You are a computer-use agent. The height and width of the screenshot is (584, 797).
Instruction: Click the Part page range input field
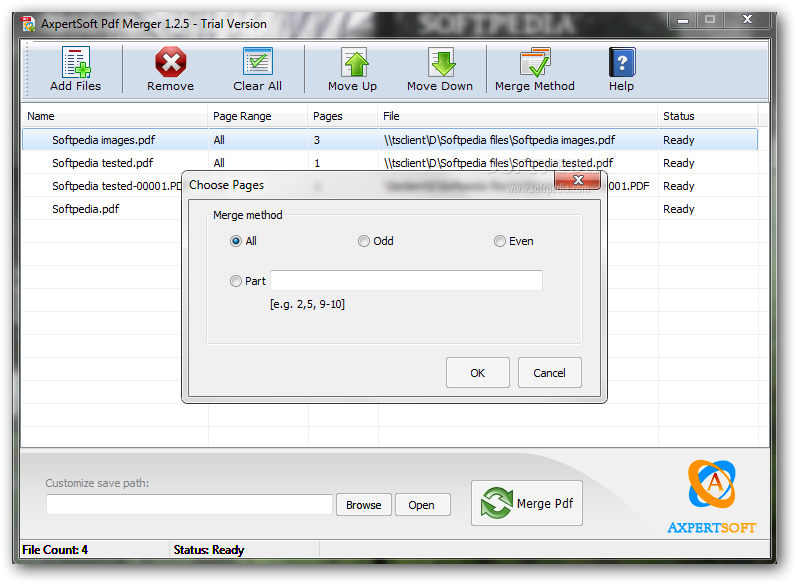pyautogui.click(x=406, y=281)
